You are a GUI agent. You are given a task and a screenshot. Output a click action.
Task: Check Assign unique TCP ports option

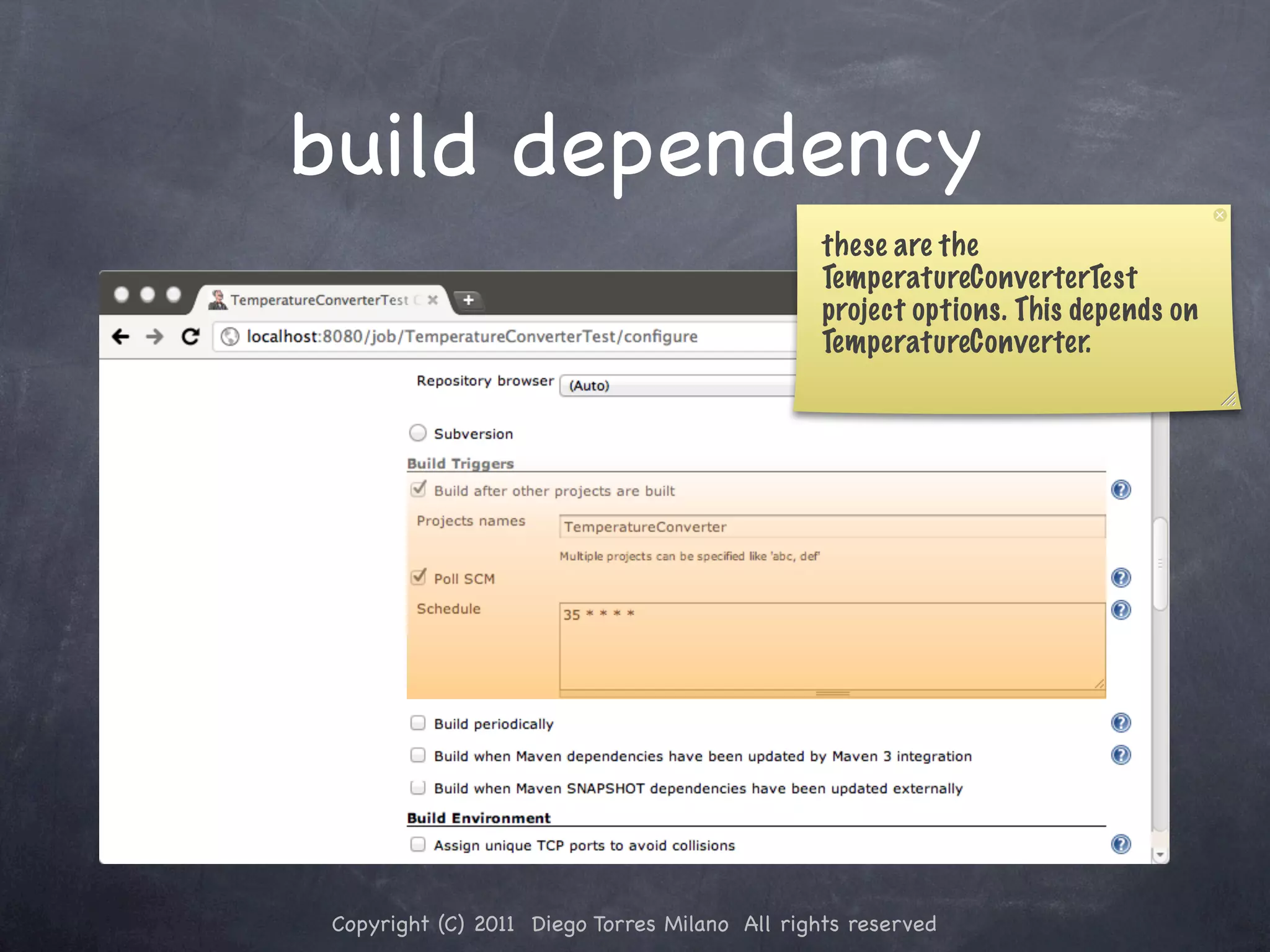418,844
